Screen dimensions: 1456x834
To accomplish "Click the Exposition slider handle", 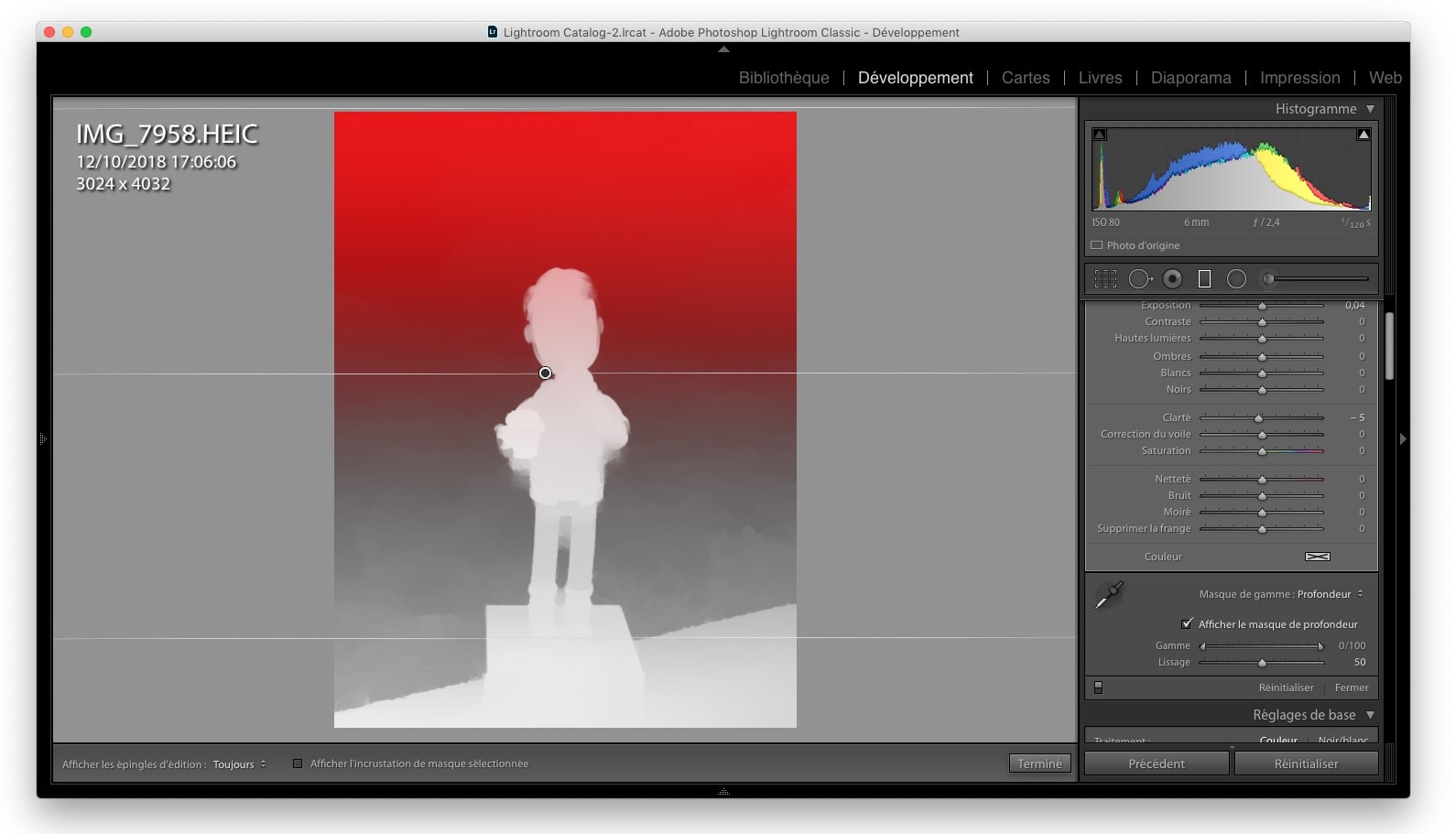I will (x=1262, y=306).
